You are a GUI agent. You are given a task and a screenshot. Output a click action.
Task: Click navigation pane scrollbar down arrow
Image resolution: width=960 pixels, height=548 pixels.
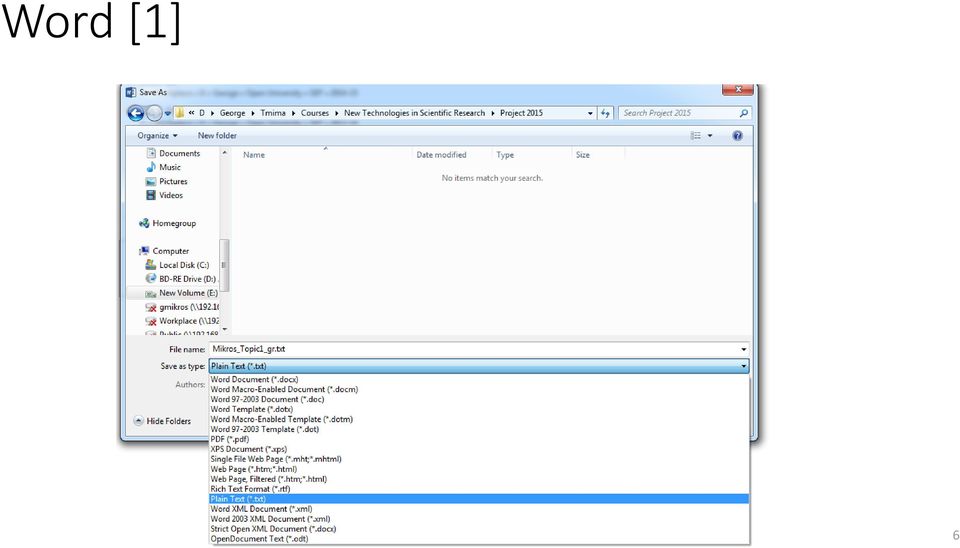point(225,329)
